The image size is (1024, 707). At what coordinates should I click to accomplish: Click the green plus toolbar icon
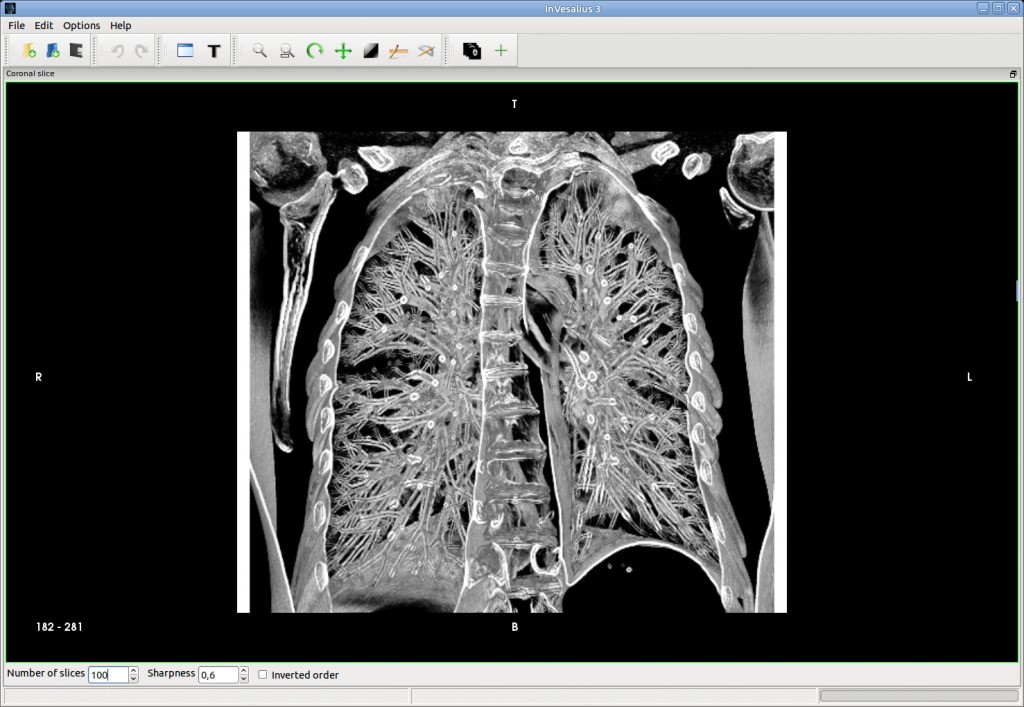point(501,51)
